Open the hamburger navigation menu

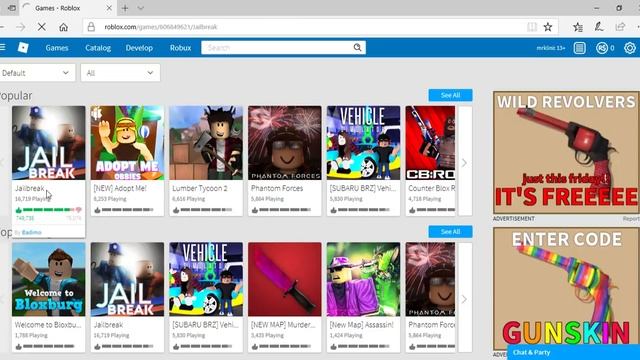coord(2,48)
